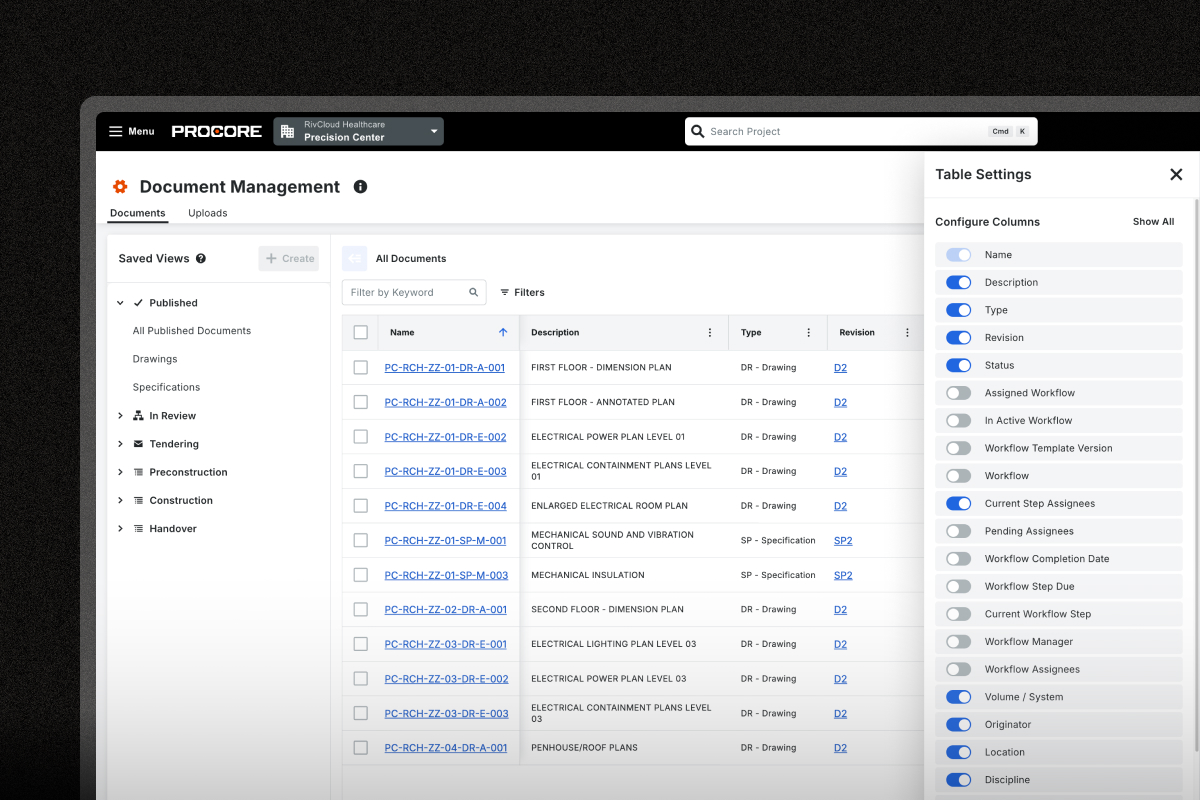The width and height of the screenshot is (1200, 800).
Task: Open document PC-RCH-ZZ-01-DR-A-002
Action: click(445, 402)
